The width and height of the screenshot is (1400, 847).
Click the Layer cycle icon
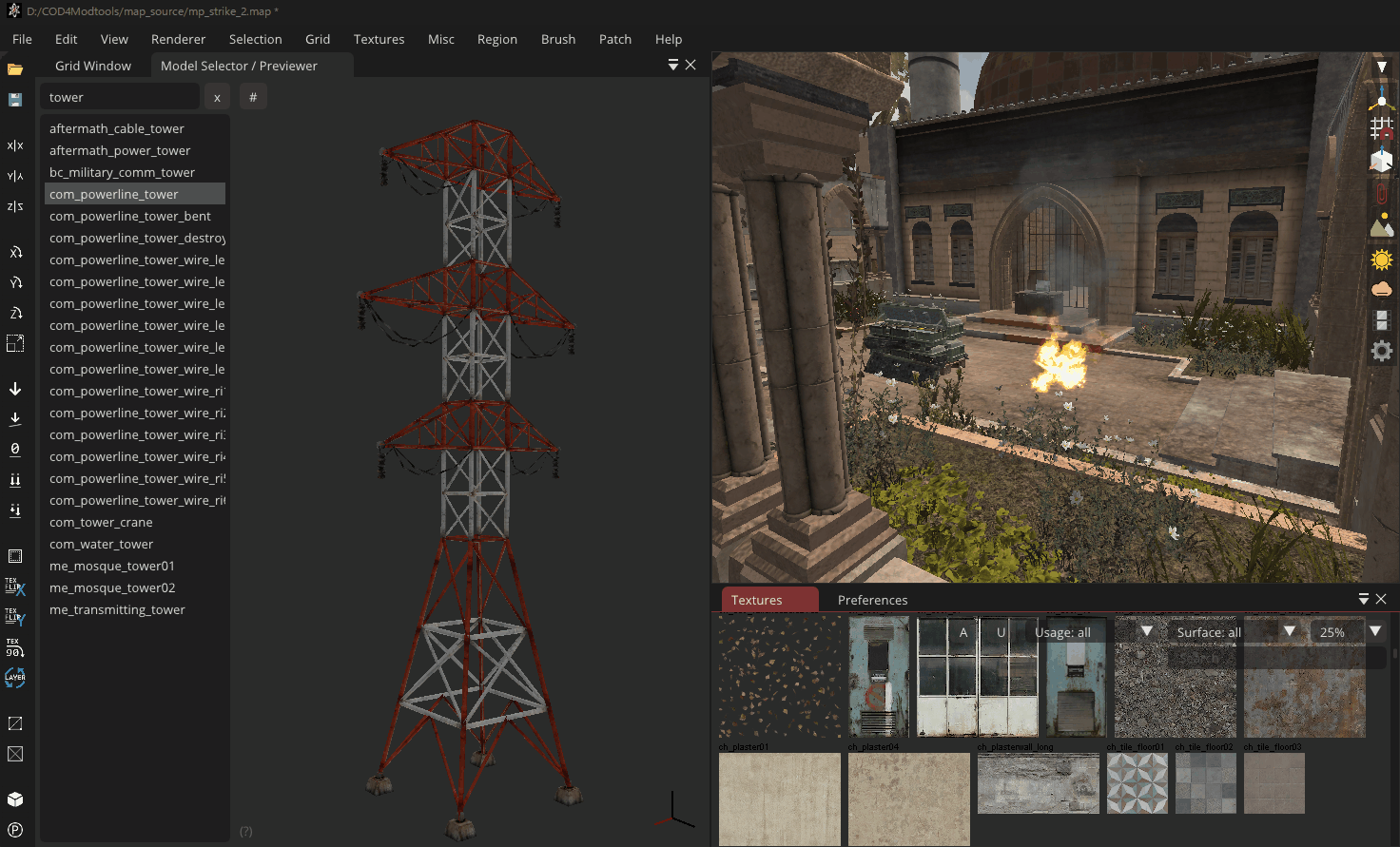(x=15, y=678)
